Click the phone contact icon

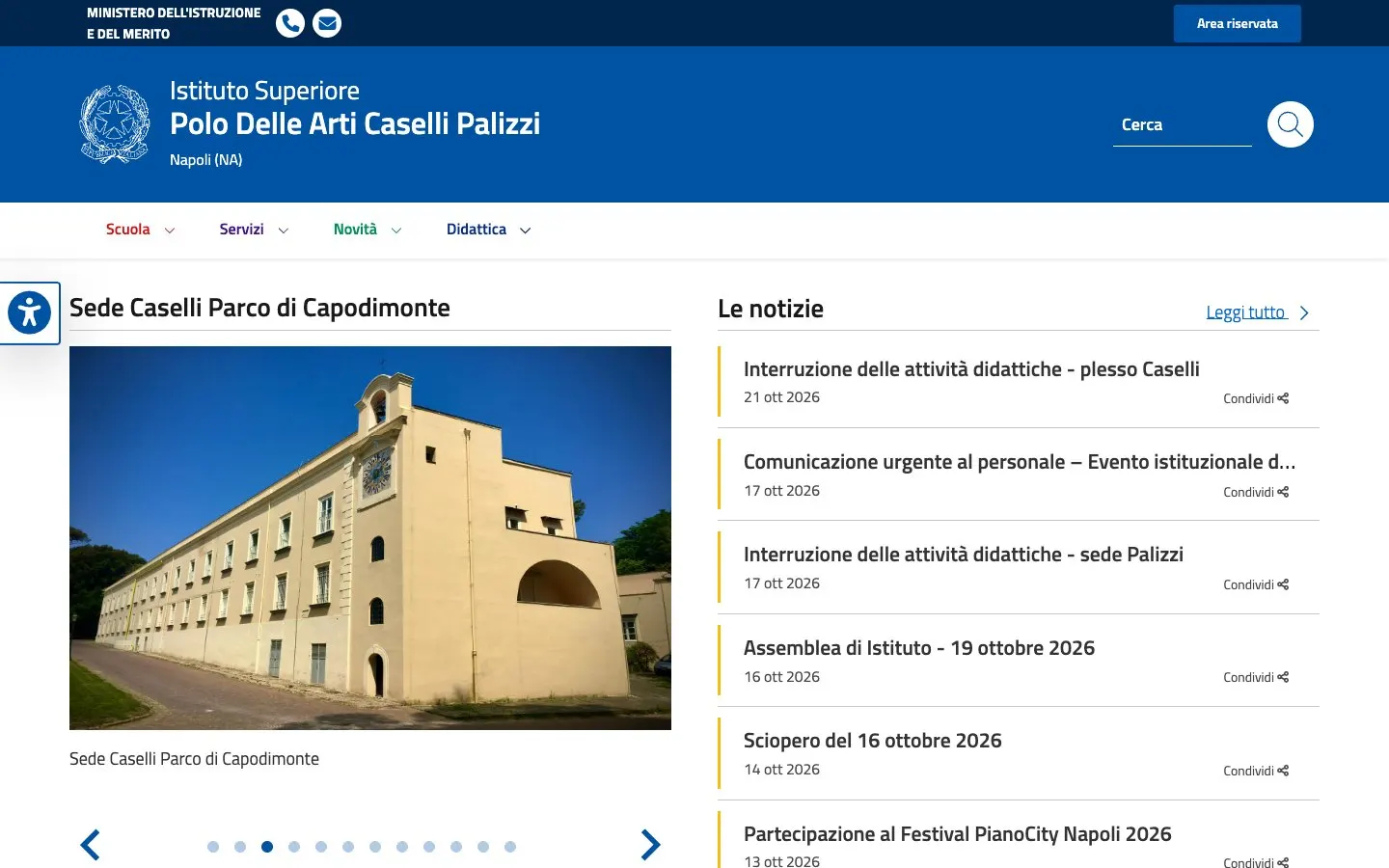click(290, 23)
